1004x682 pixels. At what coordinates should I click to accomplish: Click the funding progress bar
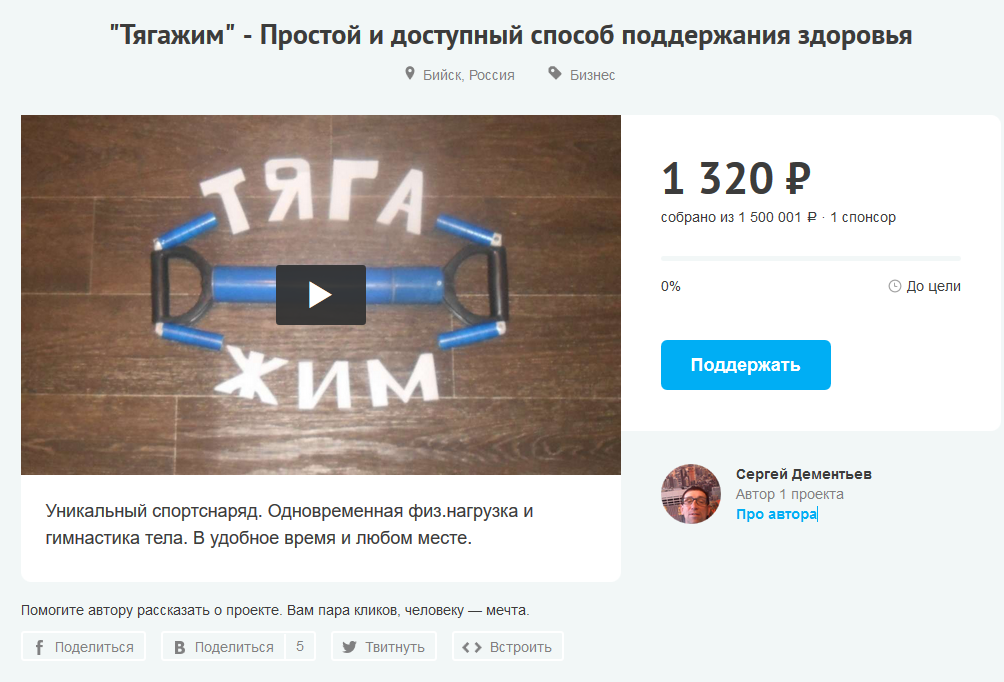[811, 259]
